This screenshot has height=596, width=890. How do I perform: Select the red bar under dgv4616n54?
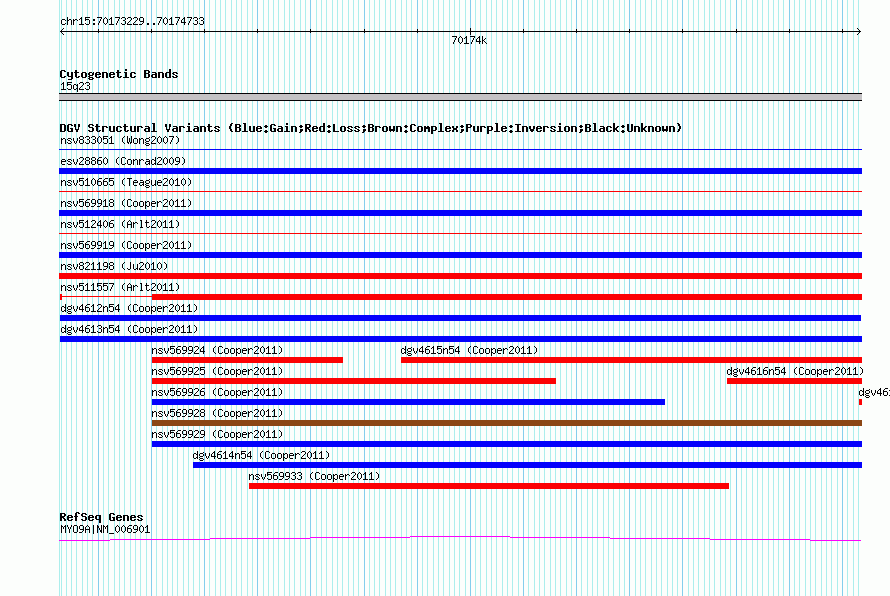[795, 381]
